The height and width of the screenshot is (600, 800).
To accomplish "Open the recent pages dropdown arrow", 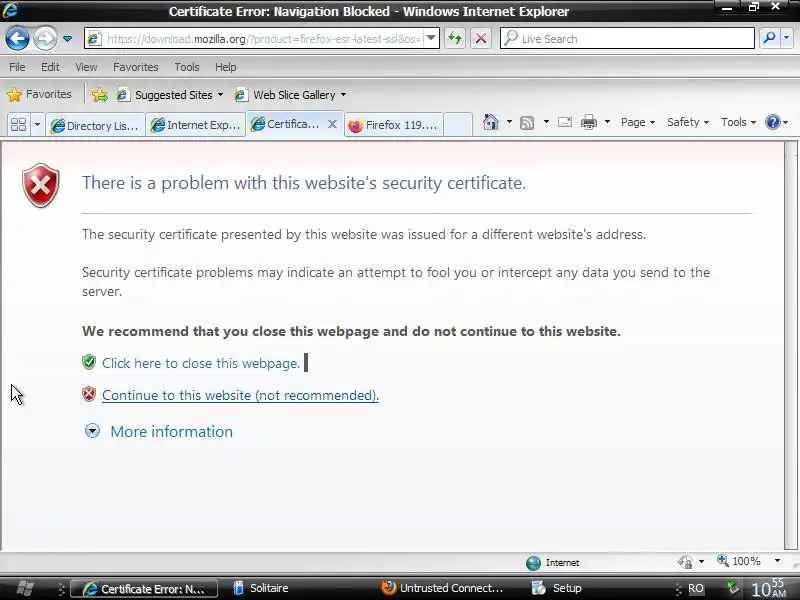I will [x=67, y=39].
